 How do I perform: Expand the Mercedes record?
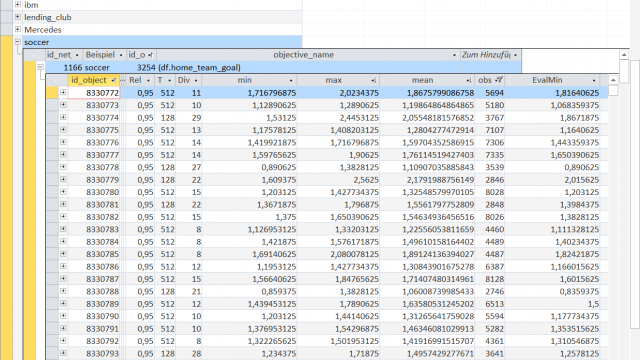pyautogui.click(x=18, y=29)
